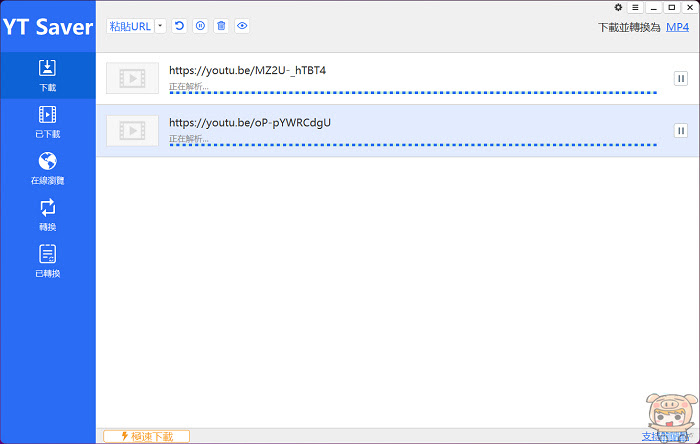Click the resume-all circular arrow icon
The height and width of the screenshot is (444, 700).
pyautogui.click(x=179, y=26)
